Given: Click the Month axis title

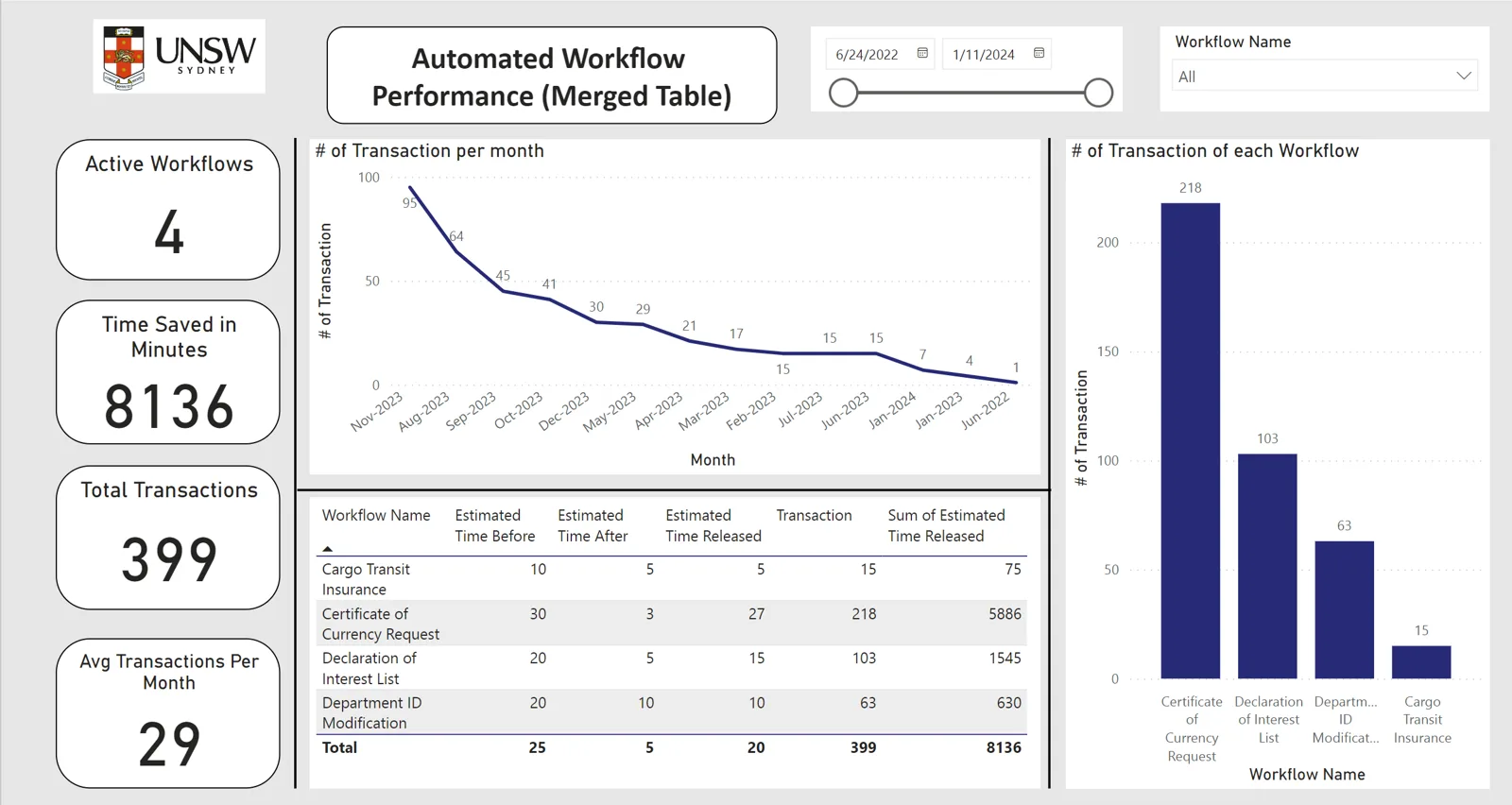Looking at the screenshot, I should click(713, 459).
